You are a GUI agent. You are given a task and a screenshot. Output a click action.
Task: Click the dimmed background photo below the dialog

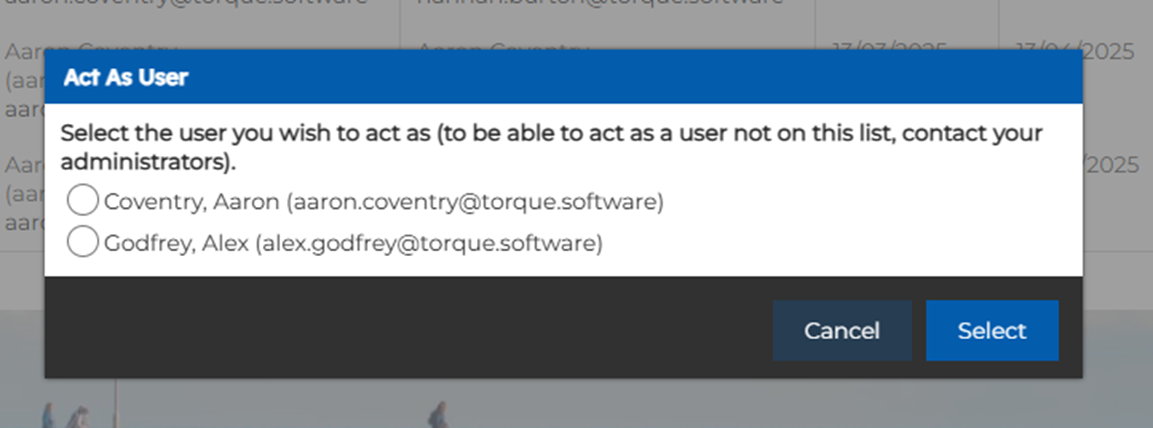tap(576, 404)
